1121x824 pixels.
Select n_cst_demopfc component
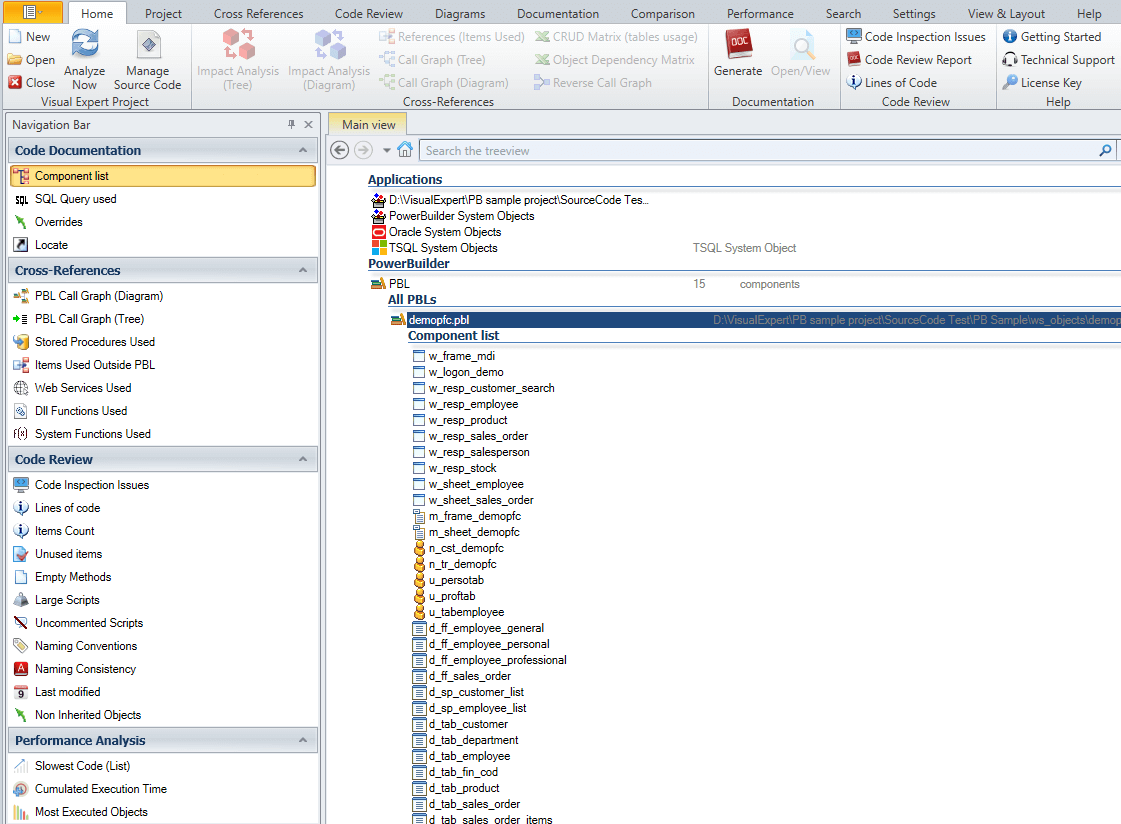click(466, 548)
